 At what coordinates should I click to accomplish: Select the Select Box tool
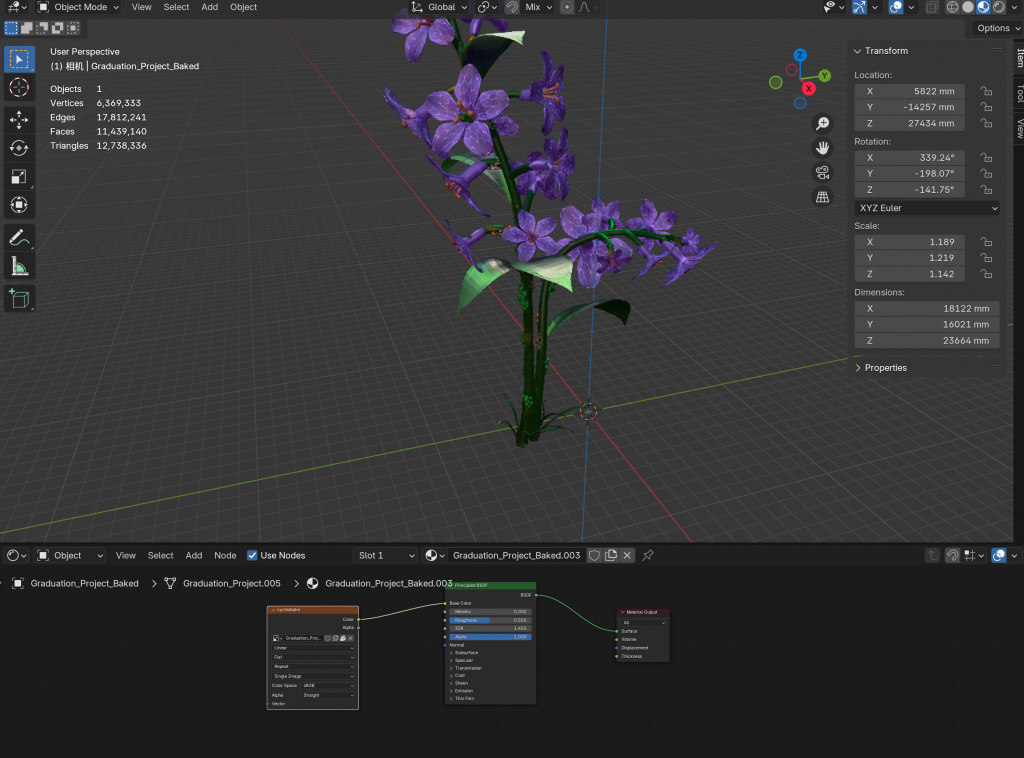point(19,59)
